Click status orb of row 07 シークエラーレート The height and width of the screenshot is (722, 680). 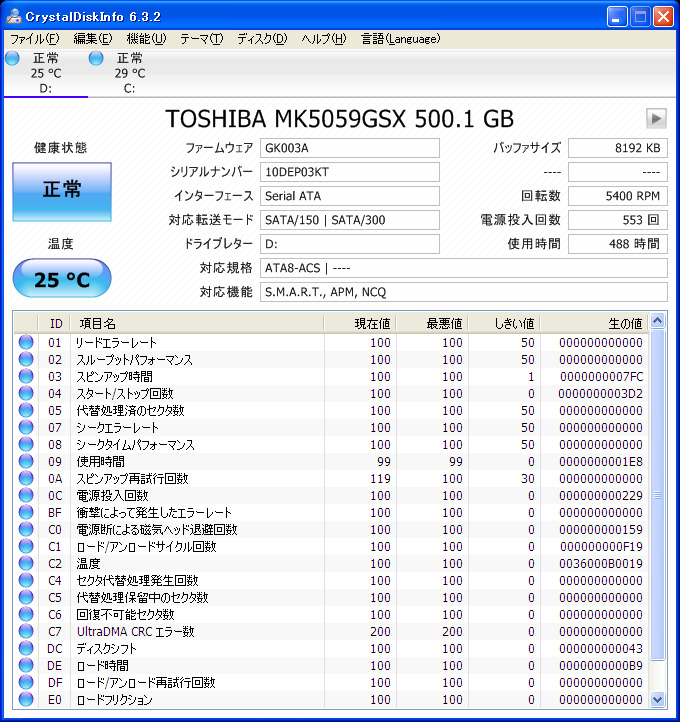pyautogui.click(x=26, y=427)
